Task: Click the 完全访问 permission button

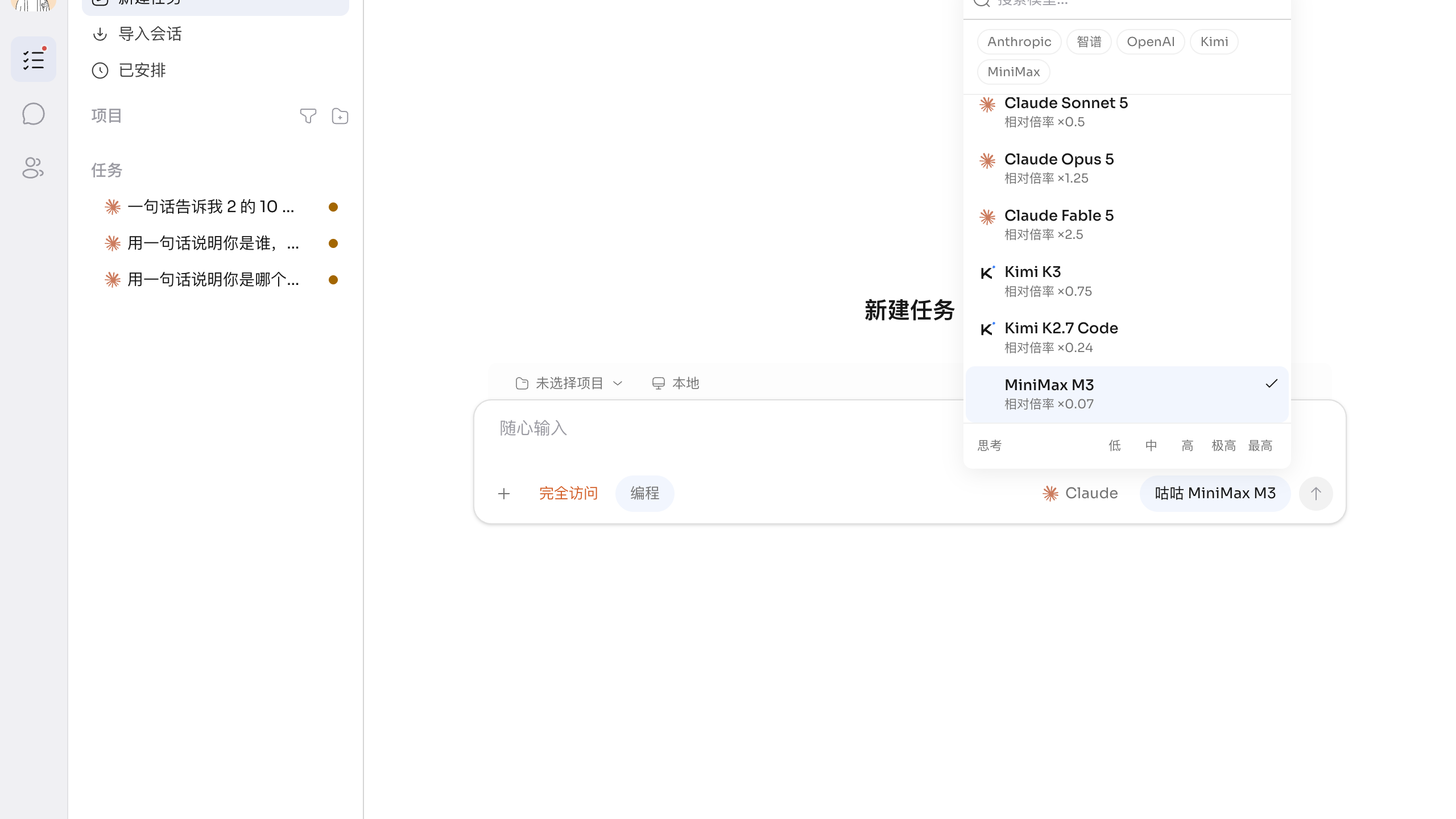Action: [x=568, y=494]
